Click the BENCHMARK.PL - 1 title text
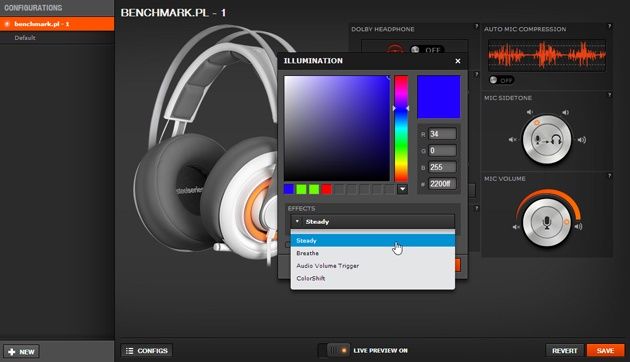 (173, 13)
